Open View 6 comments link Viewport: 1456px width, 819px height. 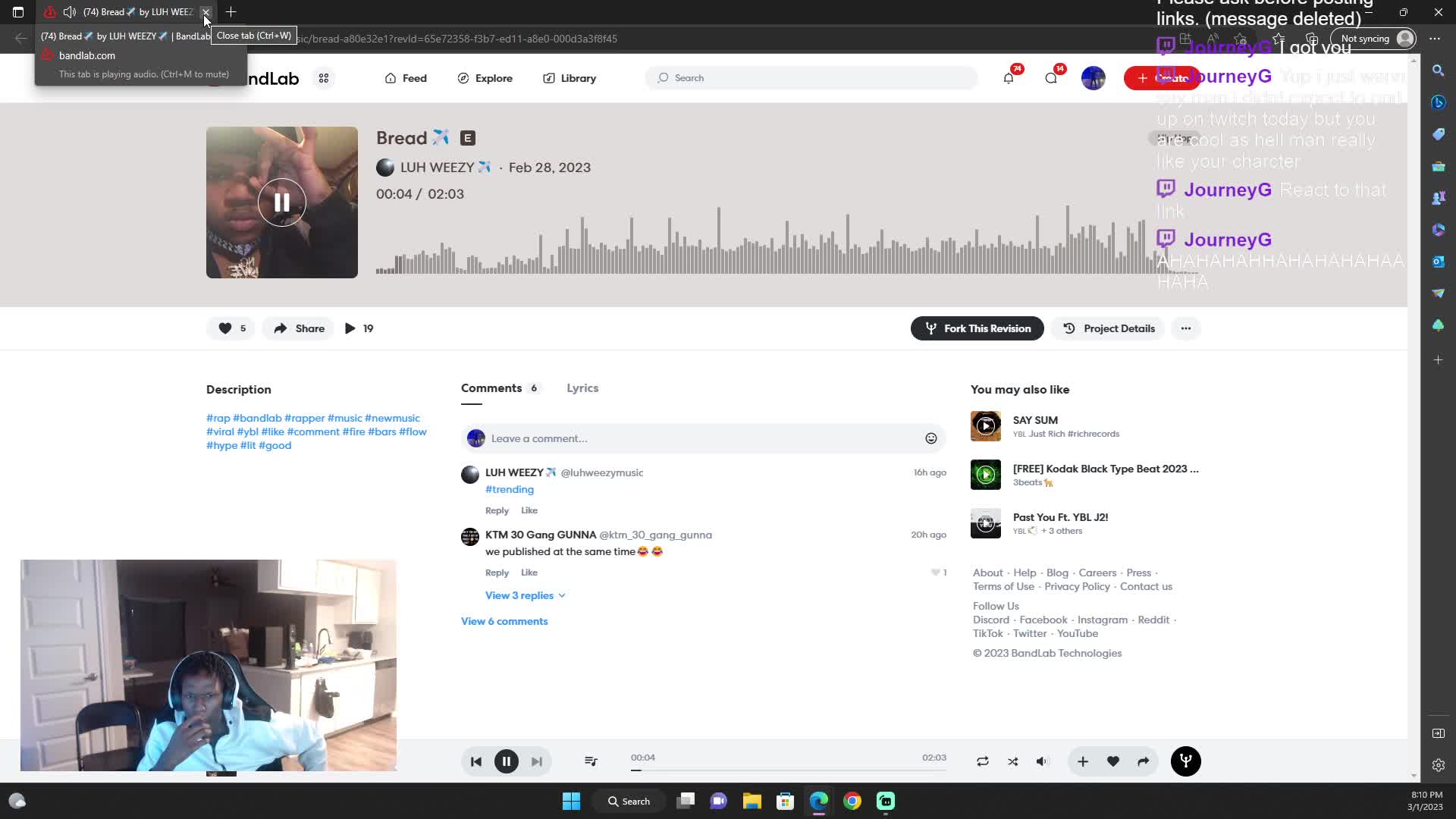(x=504, y=621)
